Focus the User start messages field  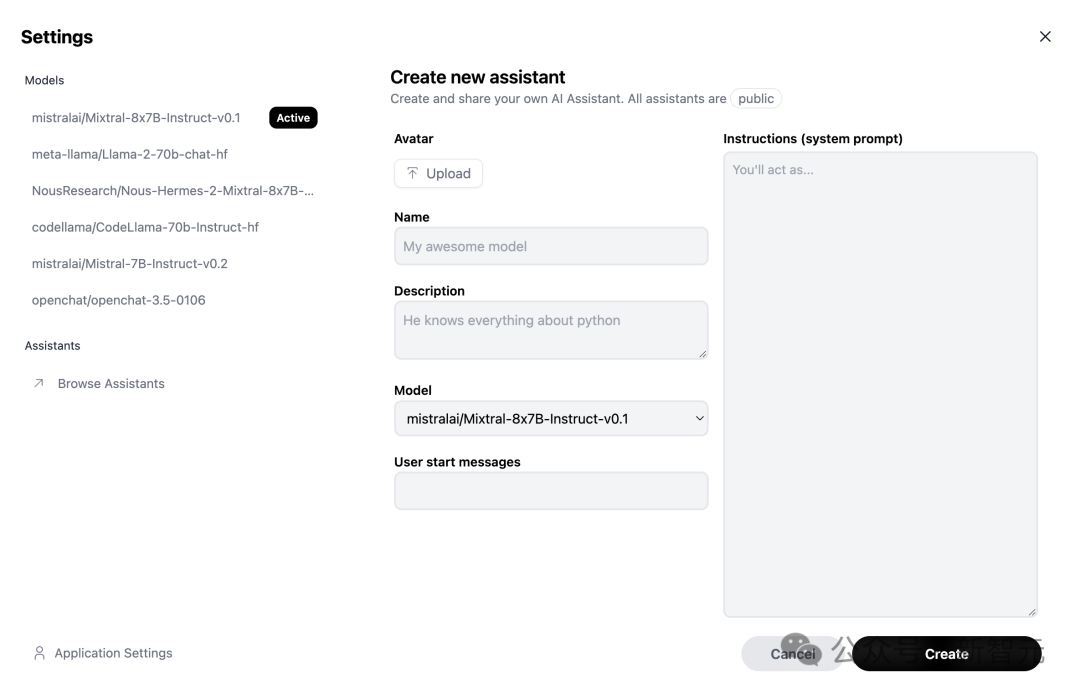pyautogui.click(x=551, y=491)
